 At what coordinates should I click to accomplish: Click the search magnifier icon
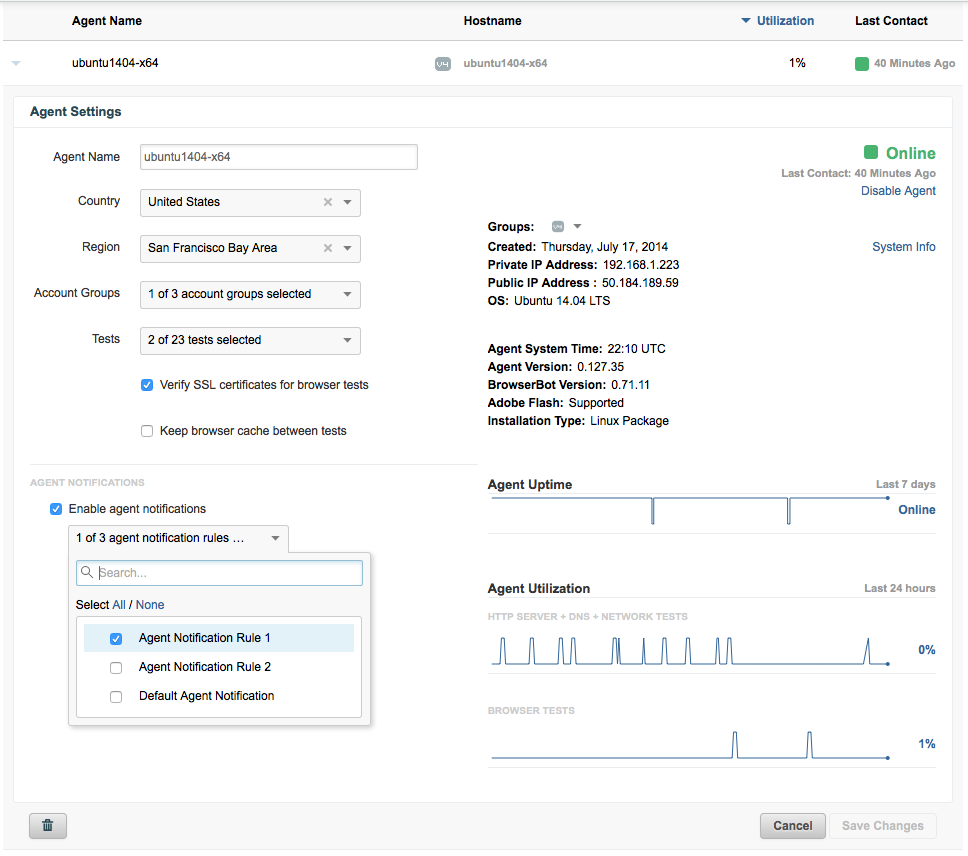(x=87, y=572)
